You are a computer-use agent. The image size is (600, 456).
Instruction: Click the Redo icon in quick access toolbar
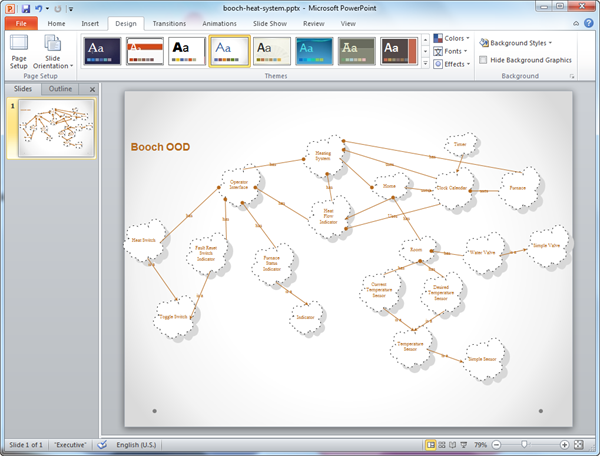pos(58,8)
